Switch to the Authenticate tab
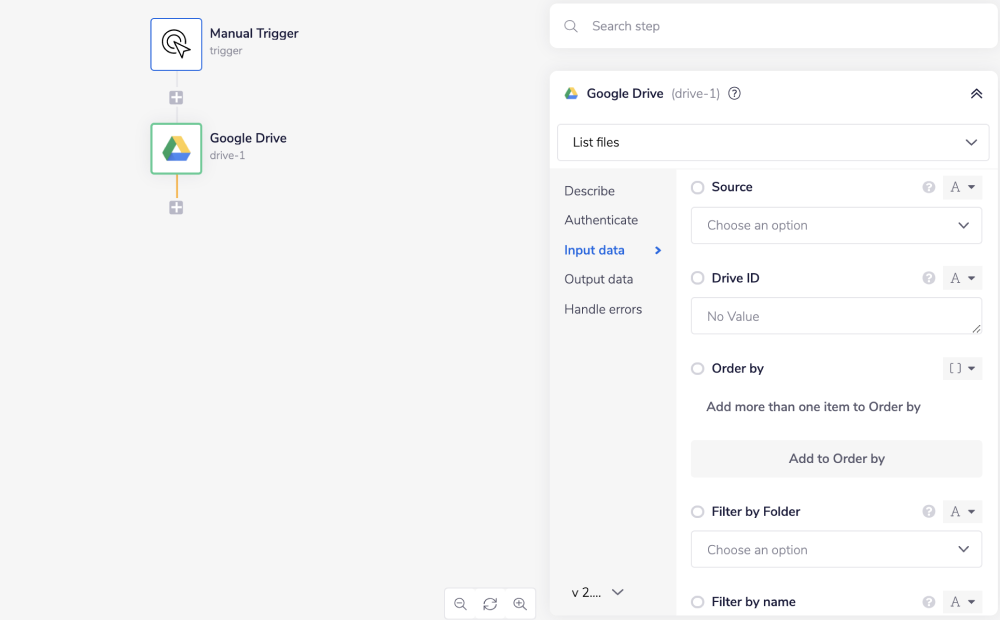Screen dimensions: 1000x620 (601, 220)
